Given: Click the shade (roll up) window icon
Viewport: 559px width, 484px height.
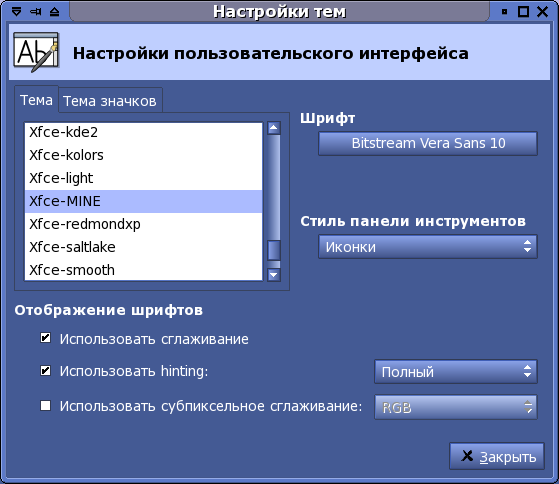Looking at the screenshot, I should pos(55,12).
